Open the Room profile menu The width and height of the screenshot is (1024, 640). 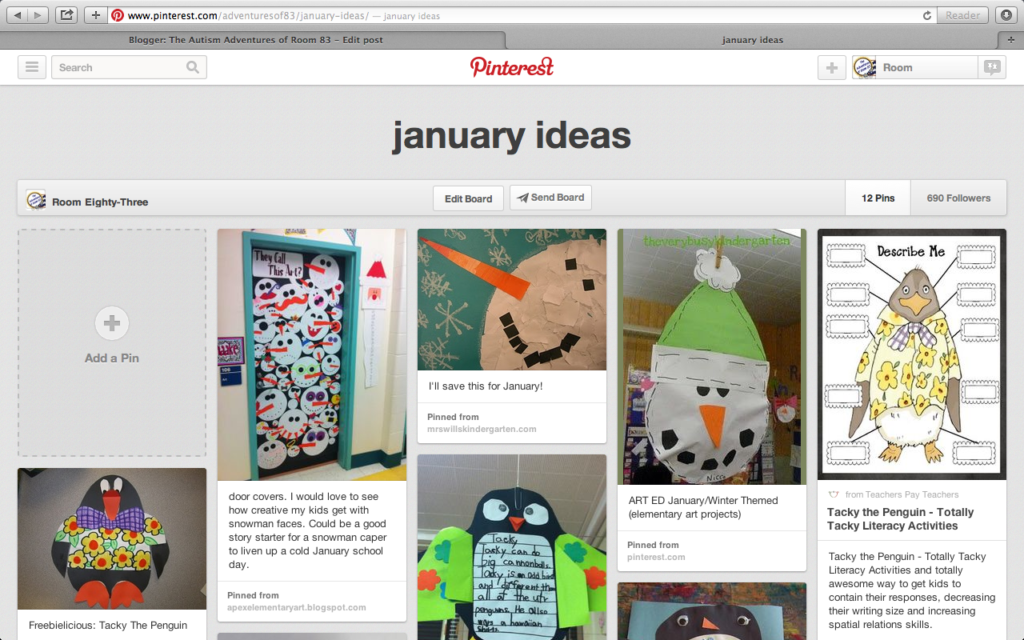click(914, 67)
